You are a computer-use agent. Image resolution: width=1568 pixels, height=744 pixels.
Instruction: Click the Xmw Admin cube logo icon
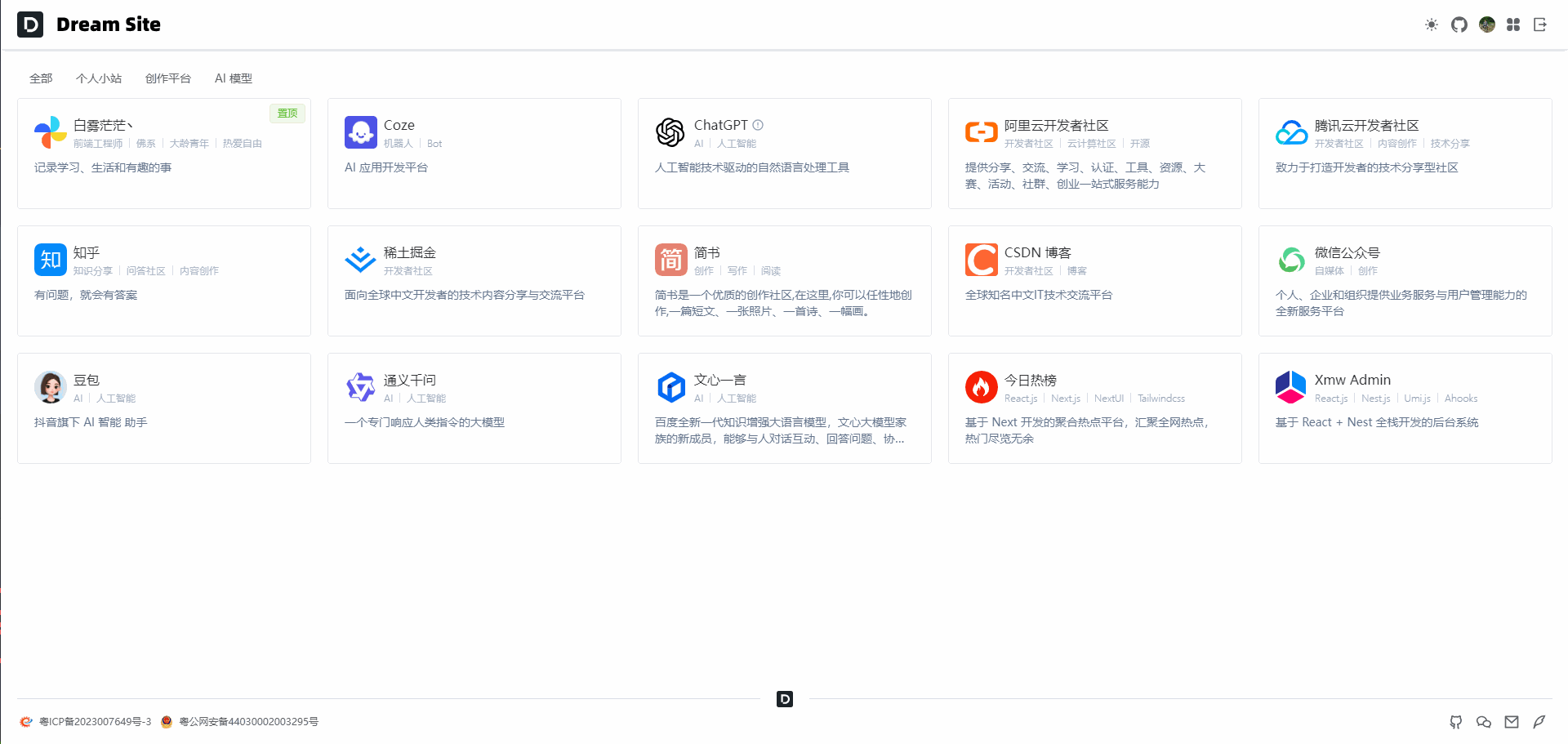[x=1292, y=387]
